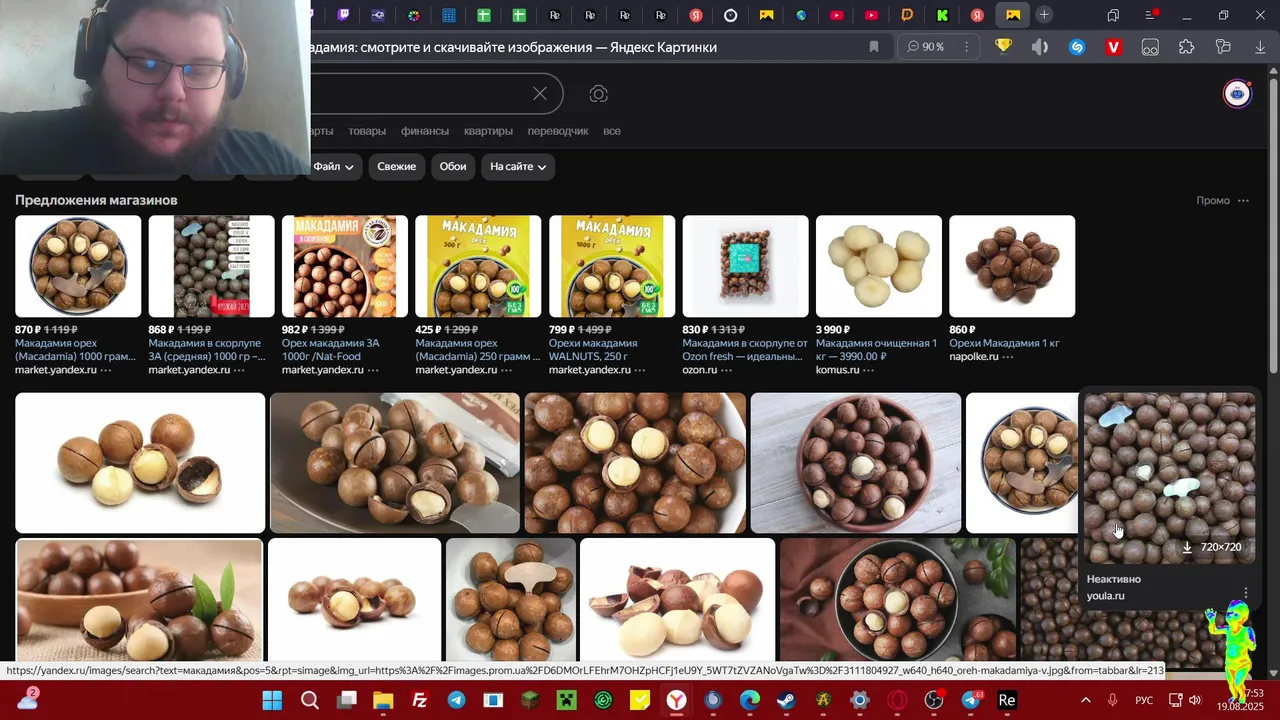Open three-dot menu on youla.ru preview card
The width and height of the screenshot is (1280, 720).
(1245, 593)
